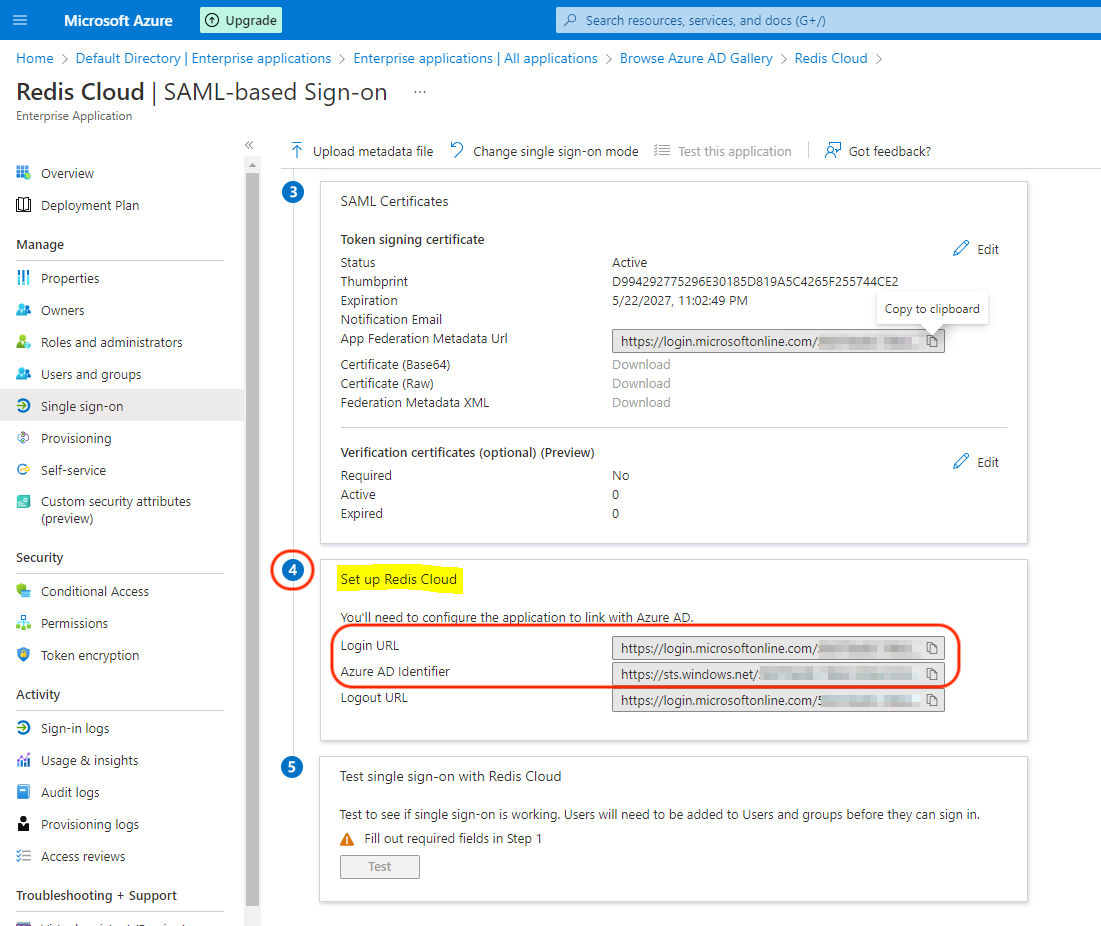
Task: Edit the token signing certificate
Action: click(x=976, y=249)
